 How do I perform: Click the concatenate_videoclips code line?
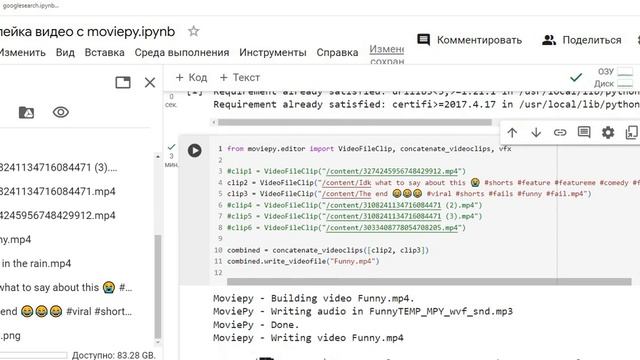328,250
